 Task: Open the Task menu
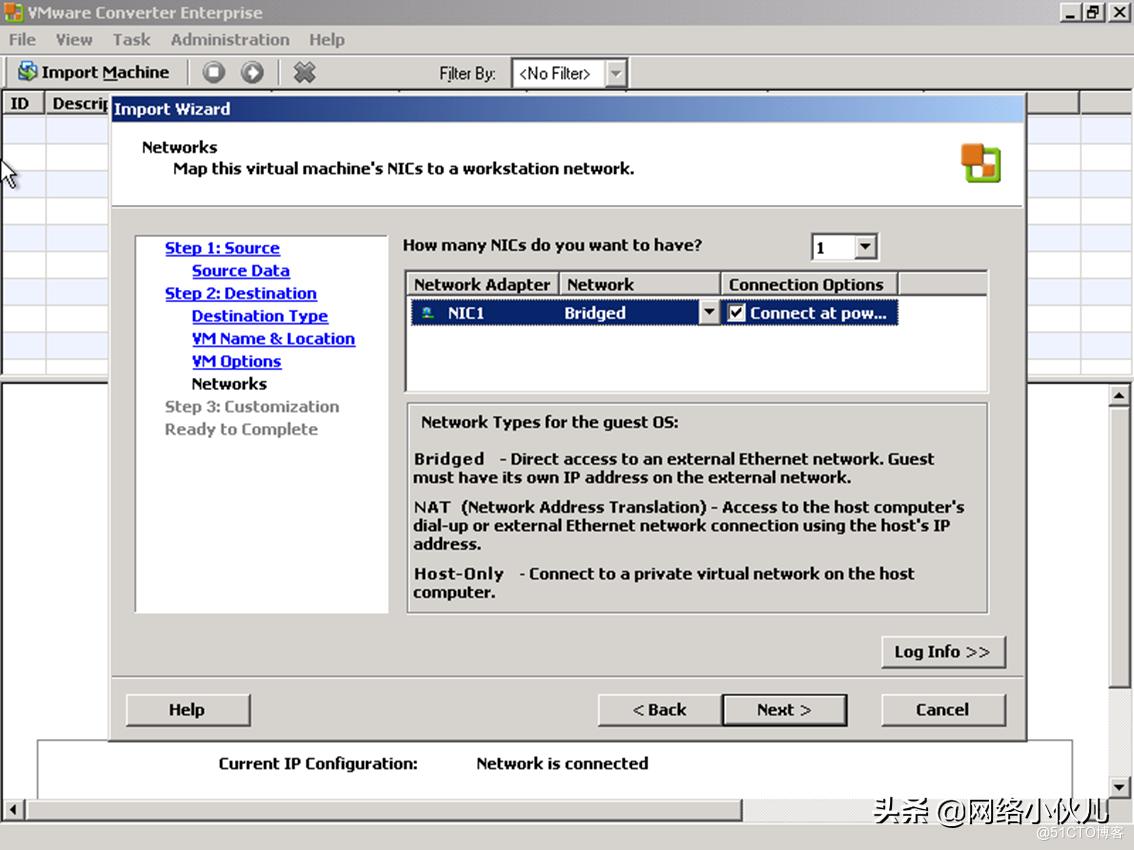(132, 40)
